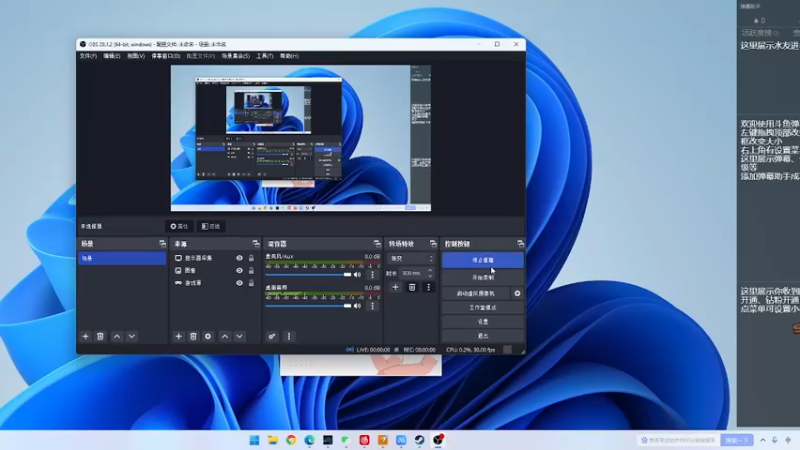Select the 游戏源 game capture source

click(x=193, y=283)
